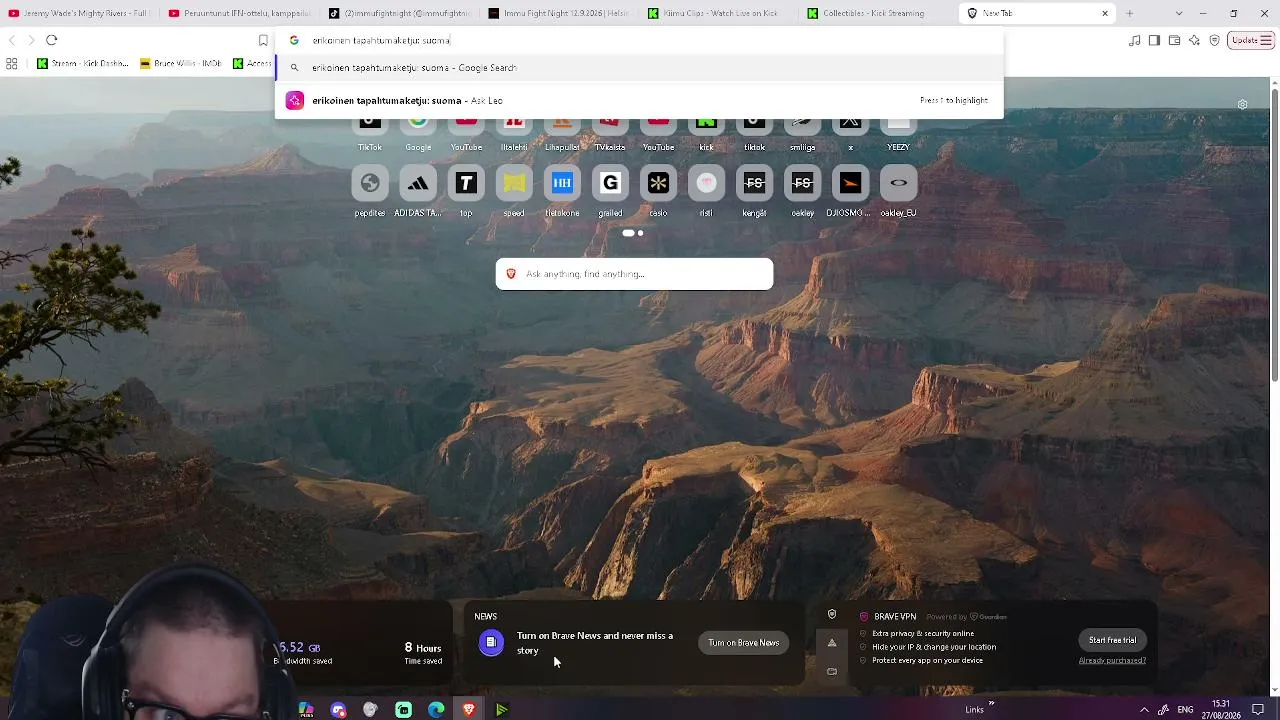This screenshot has height=720, width=1280.
Task: Expand the tab search dropdown arrow
Action: pos(1179,13)
